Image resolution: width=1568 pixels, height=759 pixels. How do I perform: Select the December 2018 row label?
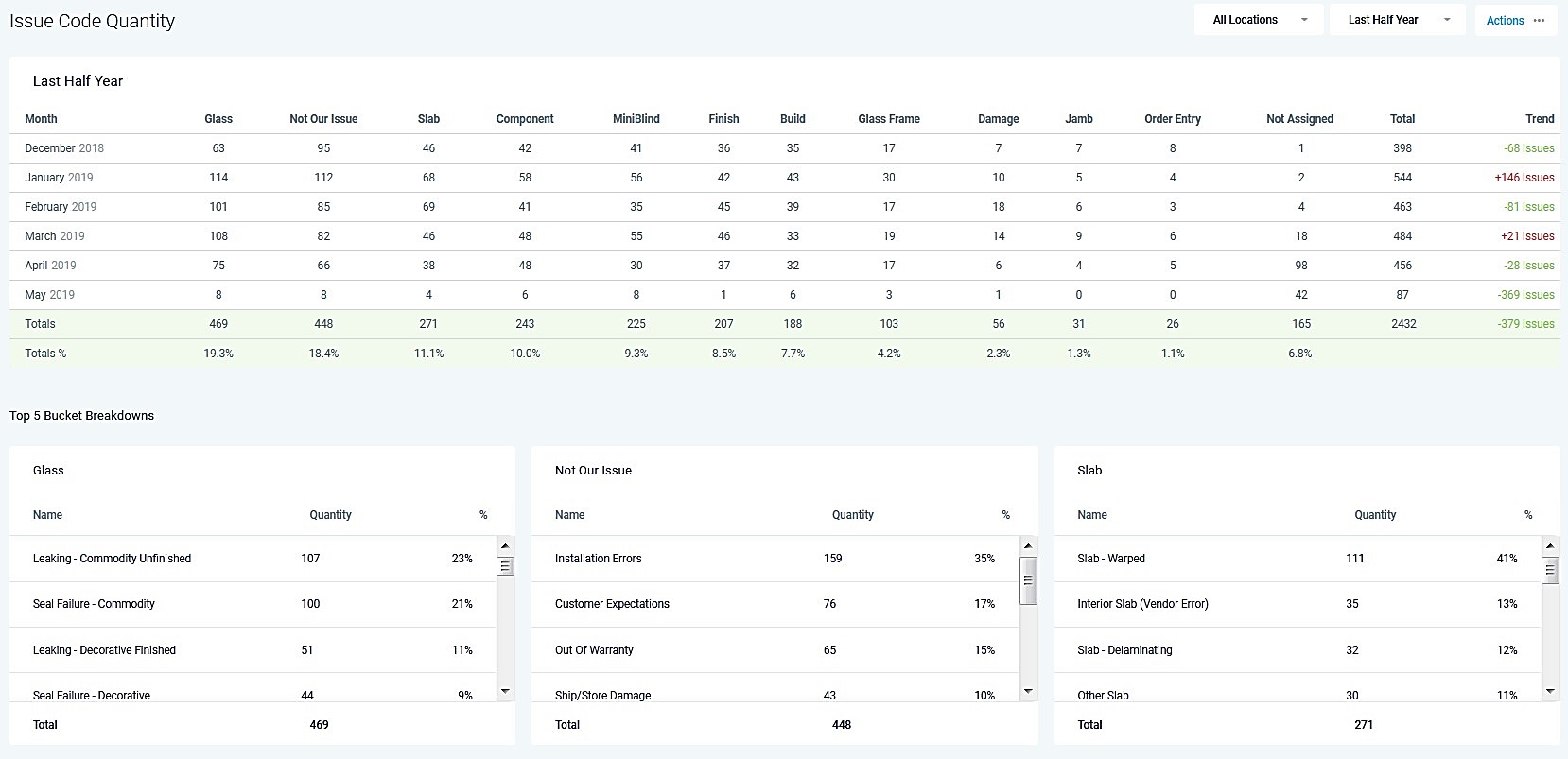pyautogui.click(x=64, y=148)
